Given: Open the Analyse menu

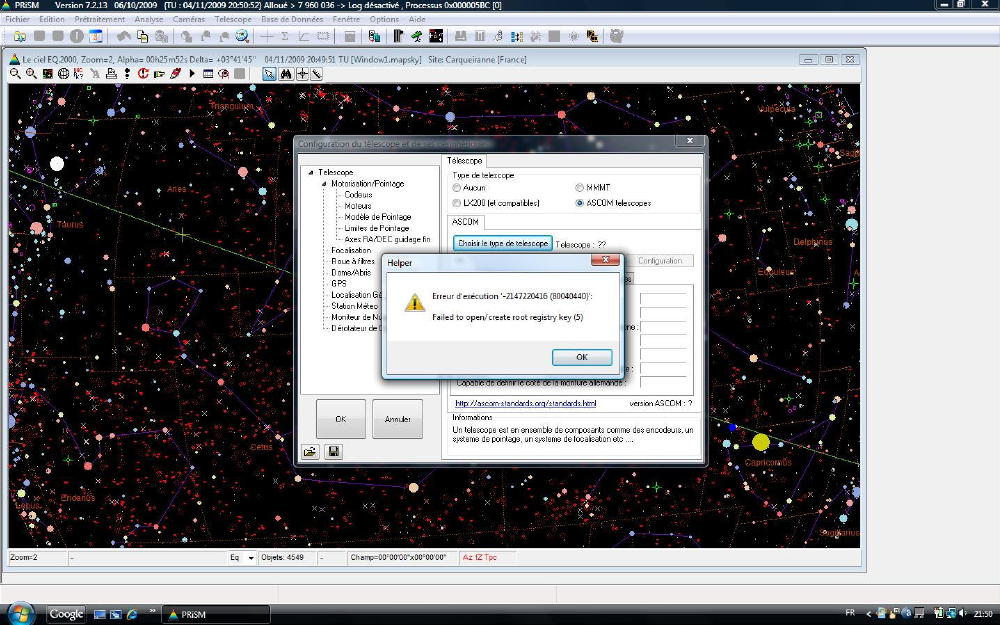Looking at the screenshot, I should (x=148, y=19).
